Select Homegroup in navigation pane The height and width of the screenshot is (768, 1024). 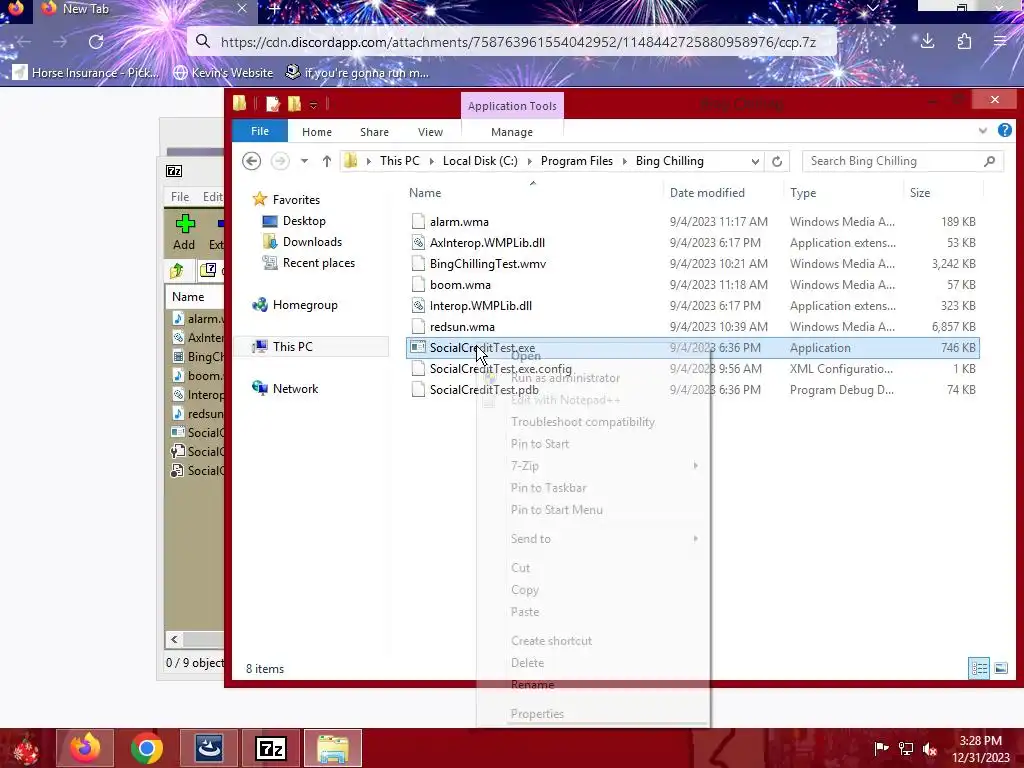point(295,304)
